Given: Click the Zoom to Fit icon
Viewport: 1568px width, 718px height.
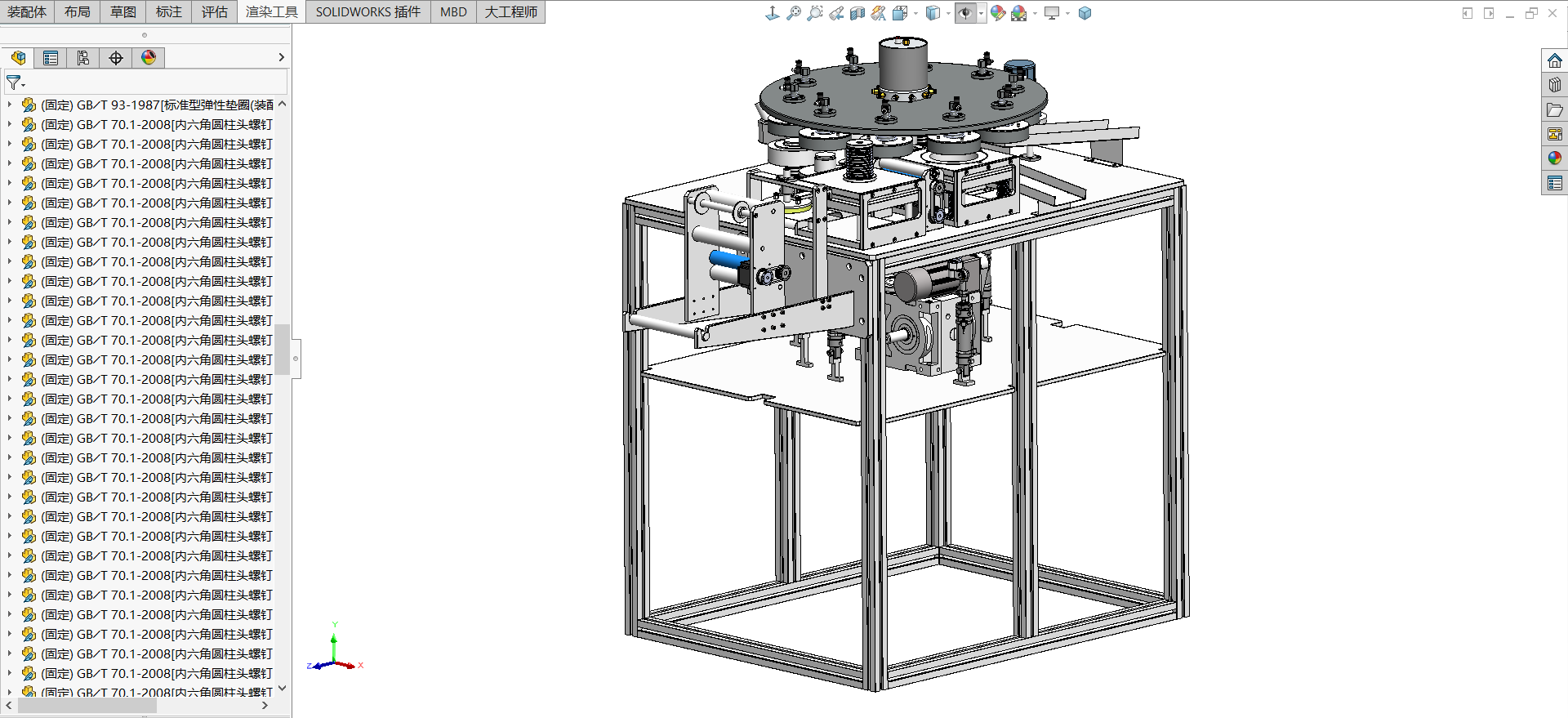Looking at the screenshot, I should pos(793,13).
